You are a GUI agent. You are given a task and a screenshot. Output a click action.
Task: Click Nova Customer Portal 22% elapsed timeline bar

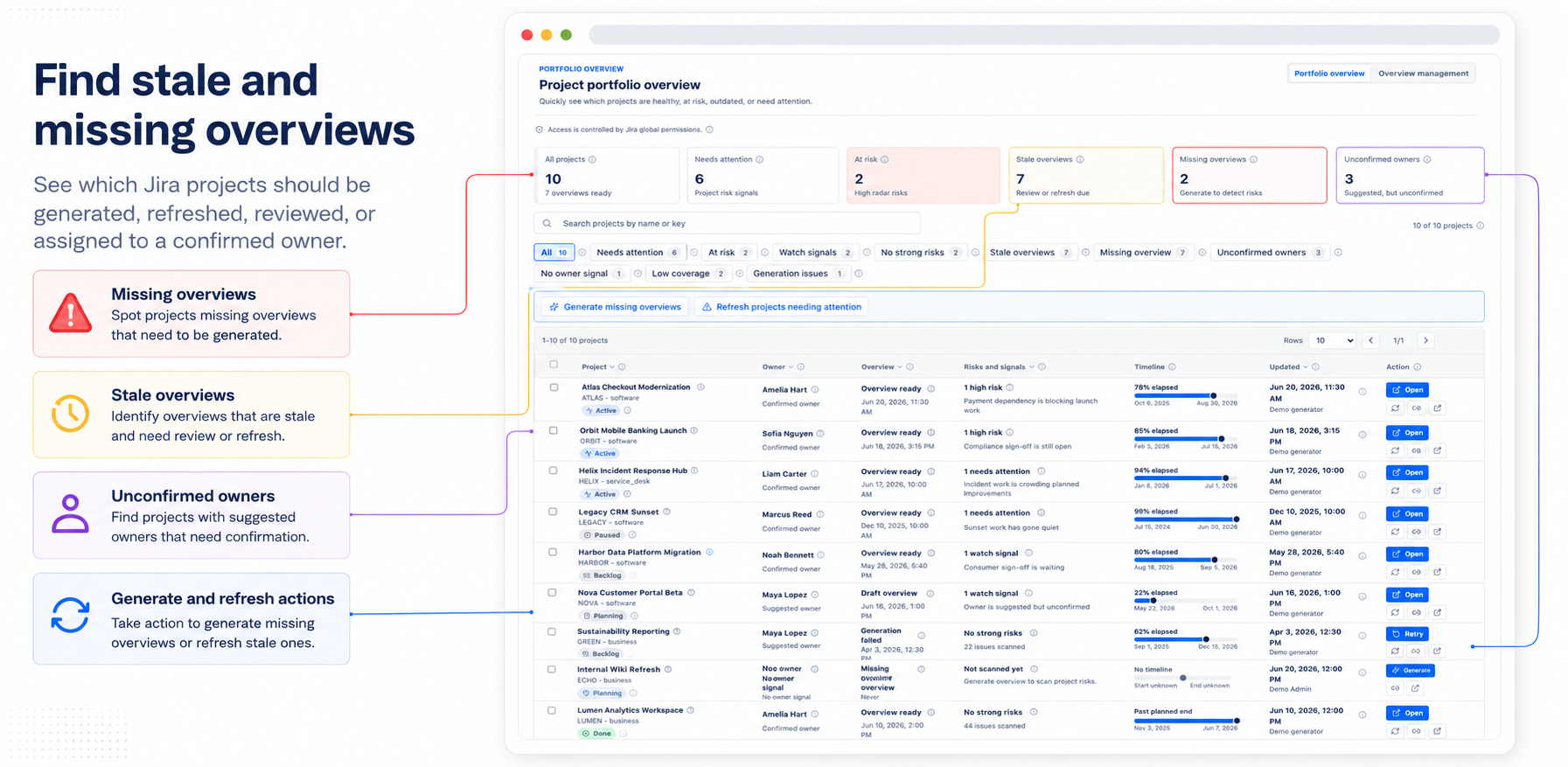(x=1186, y=601)
